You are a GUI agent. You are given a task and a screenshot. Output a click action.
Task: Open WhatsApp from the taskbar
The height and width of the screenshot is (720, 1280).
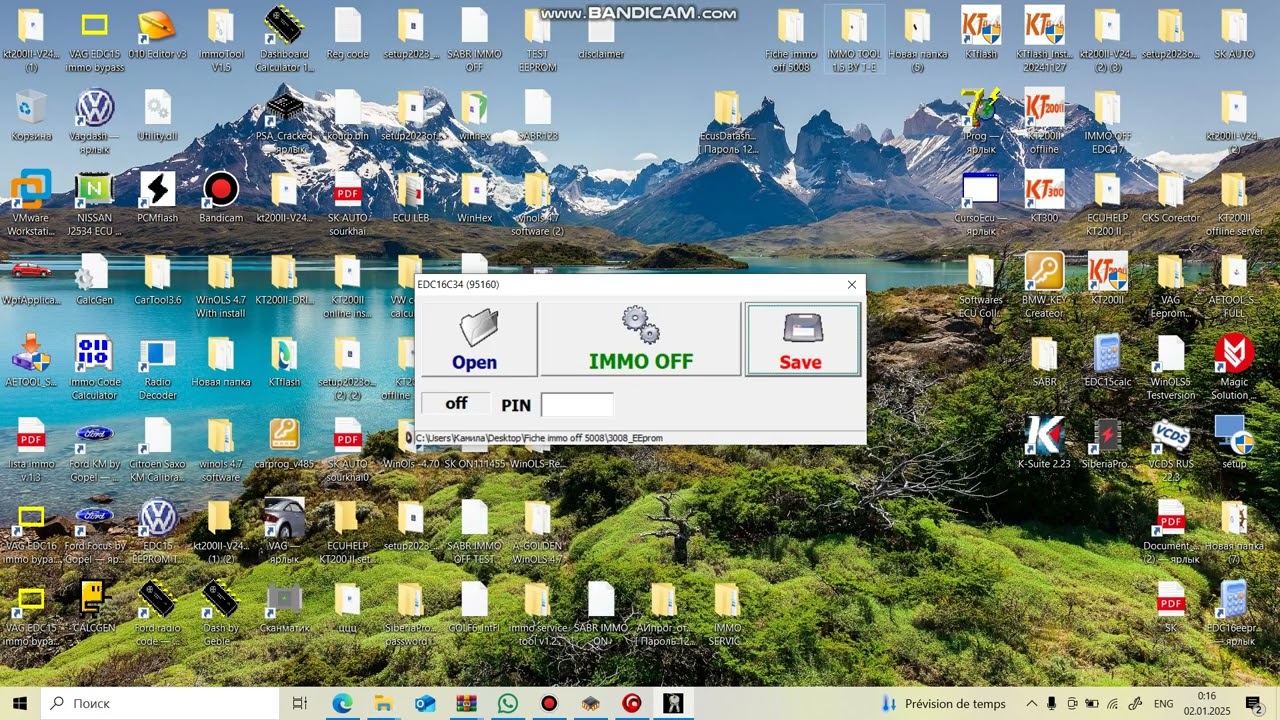508,703
